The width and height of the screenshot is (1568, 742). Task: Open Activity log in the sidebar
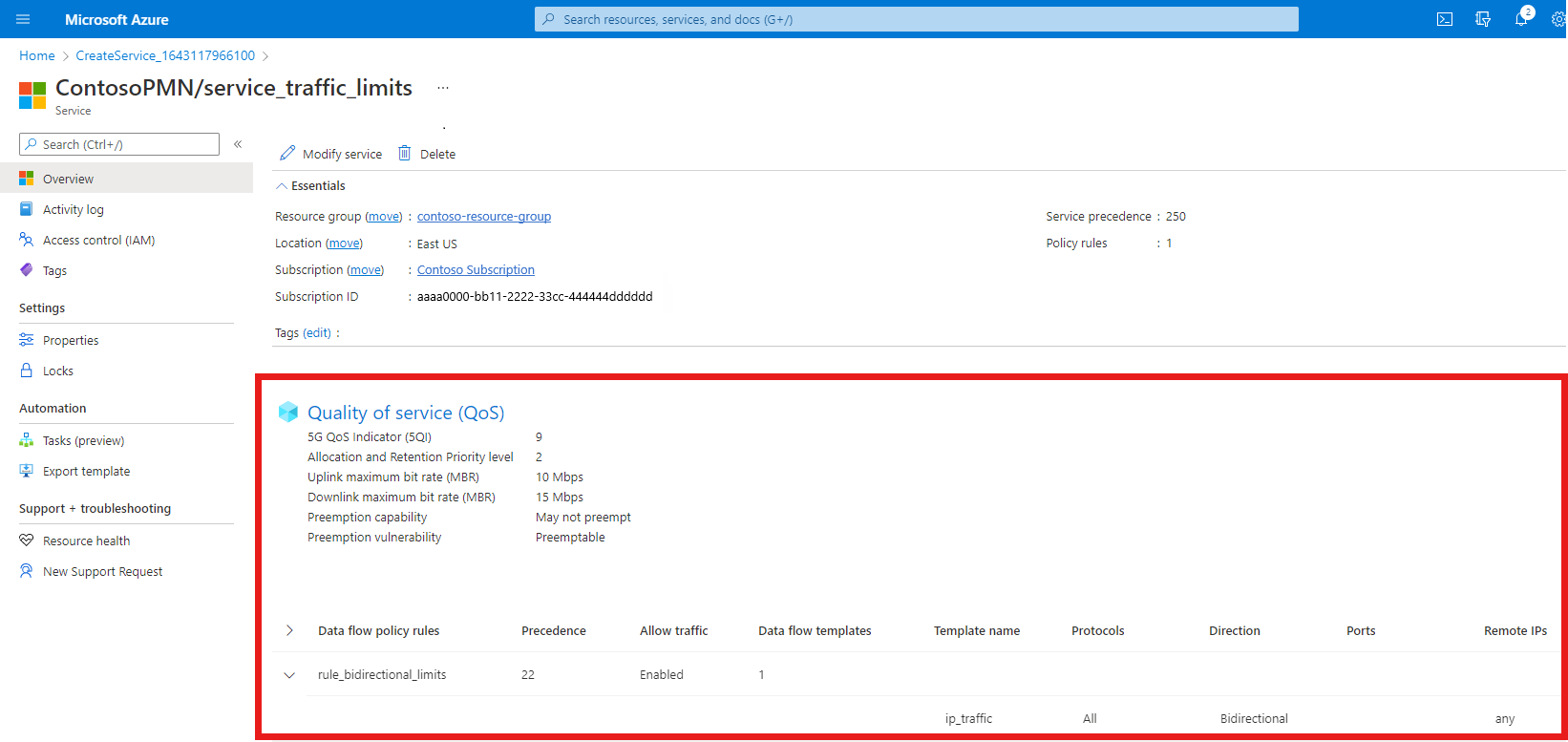click(74, 210)
